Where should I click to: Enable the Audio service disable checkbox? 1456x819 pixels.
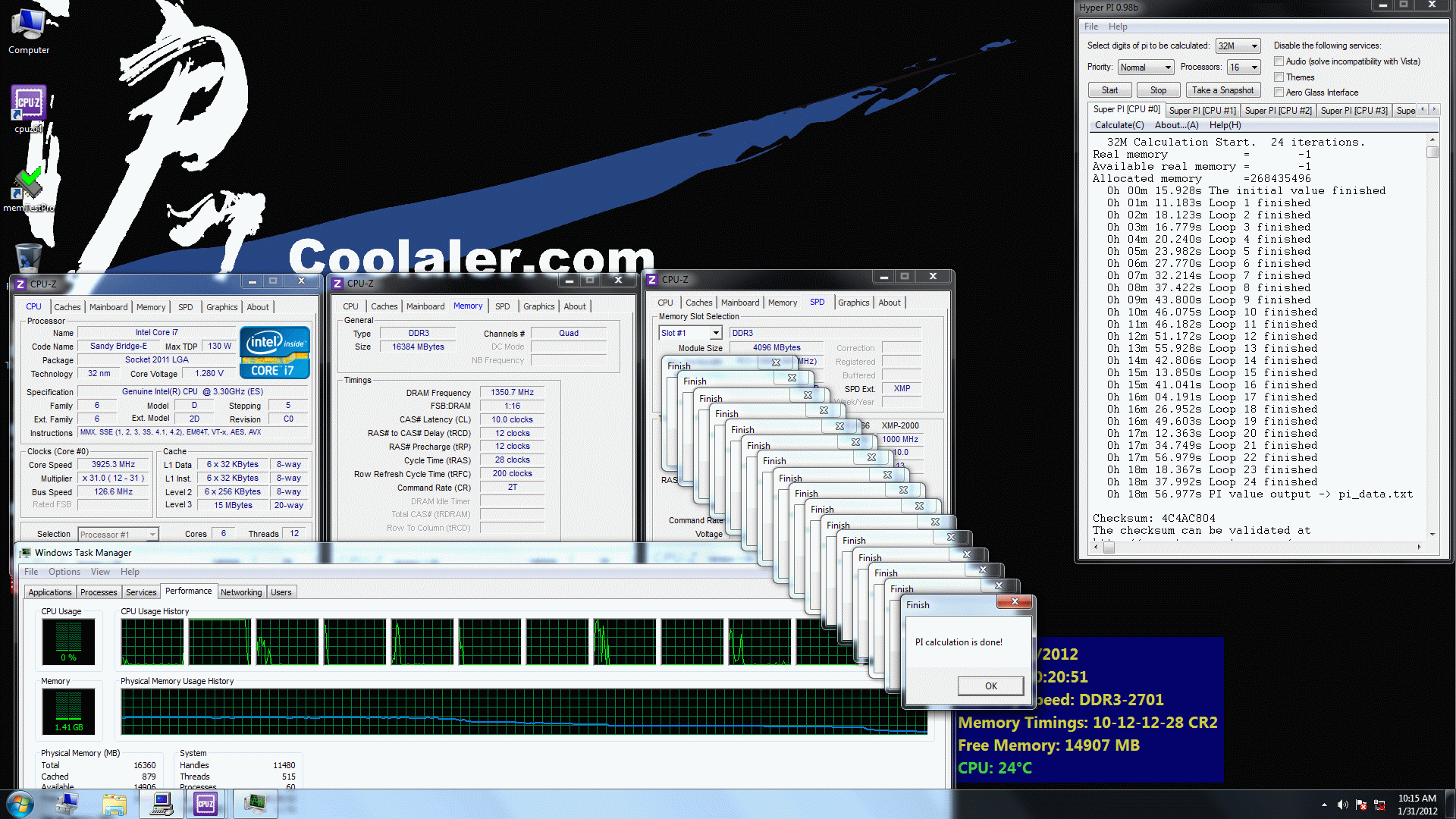point(1279,61)
